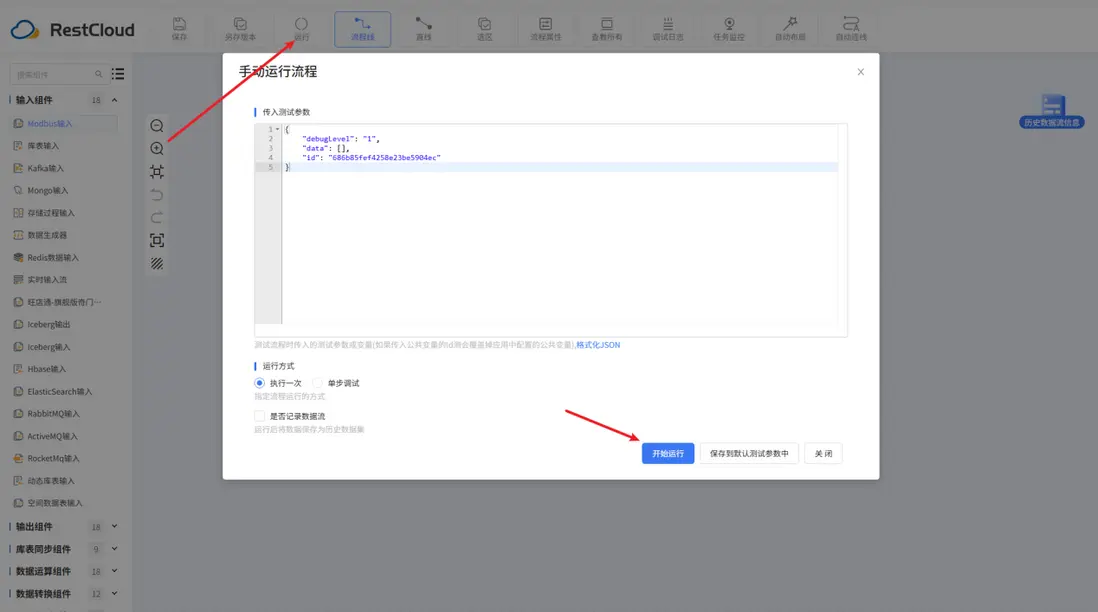
Task: Click the "data": [] line in editor
Action: 326,148
